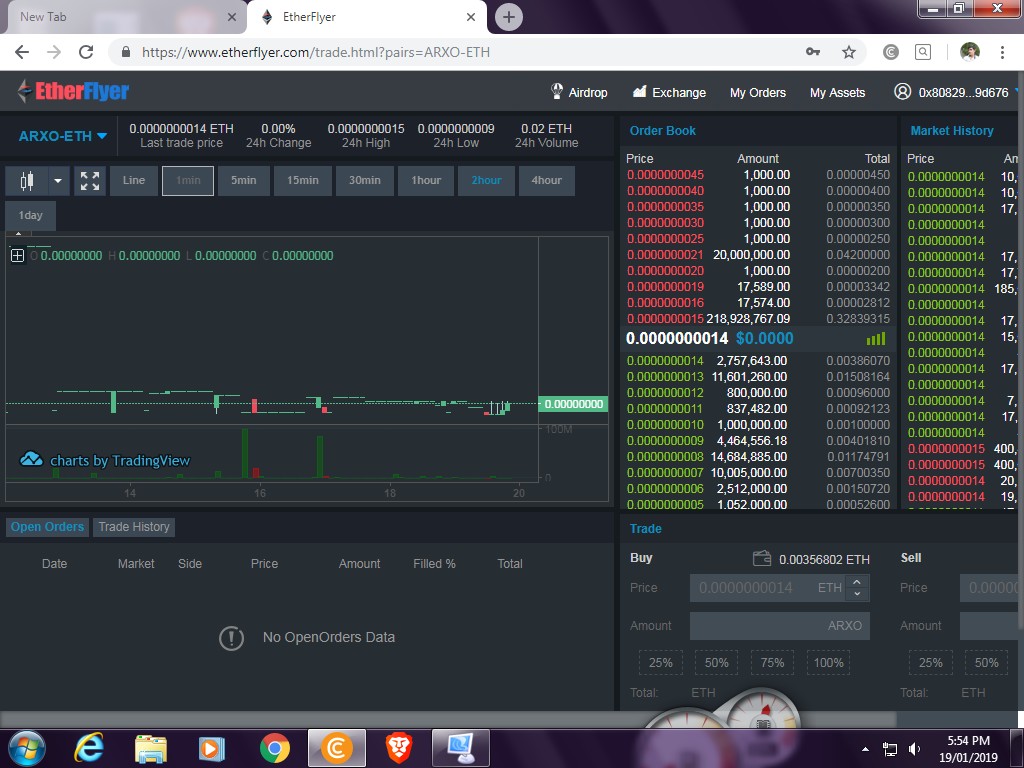Click the volume speaker icon in system tray
Screen dimensions: 1024x768
(x=914, y=749)
